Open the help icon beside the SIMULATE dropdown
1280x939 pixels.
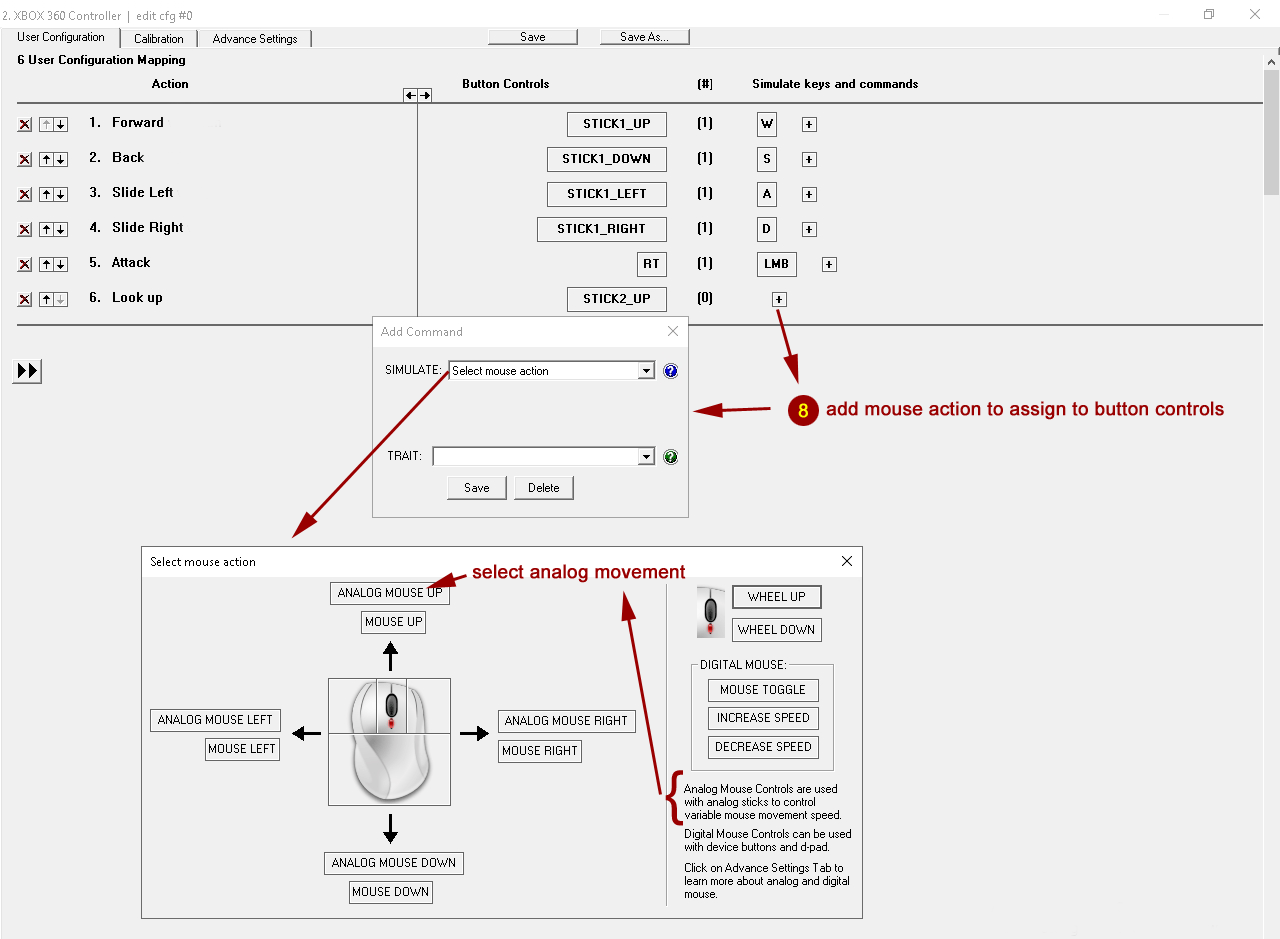pos(671,371)
